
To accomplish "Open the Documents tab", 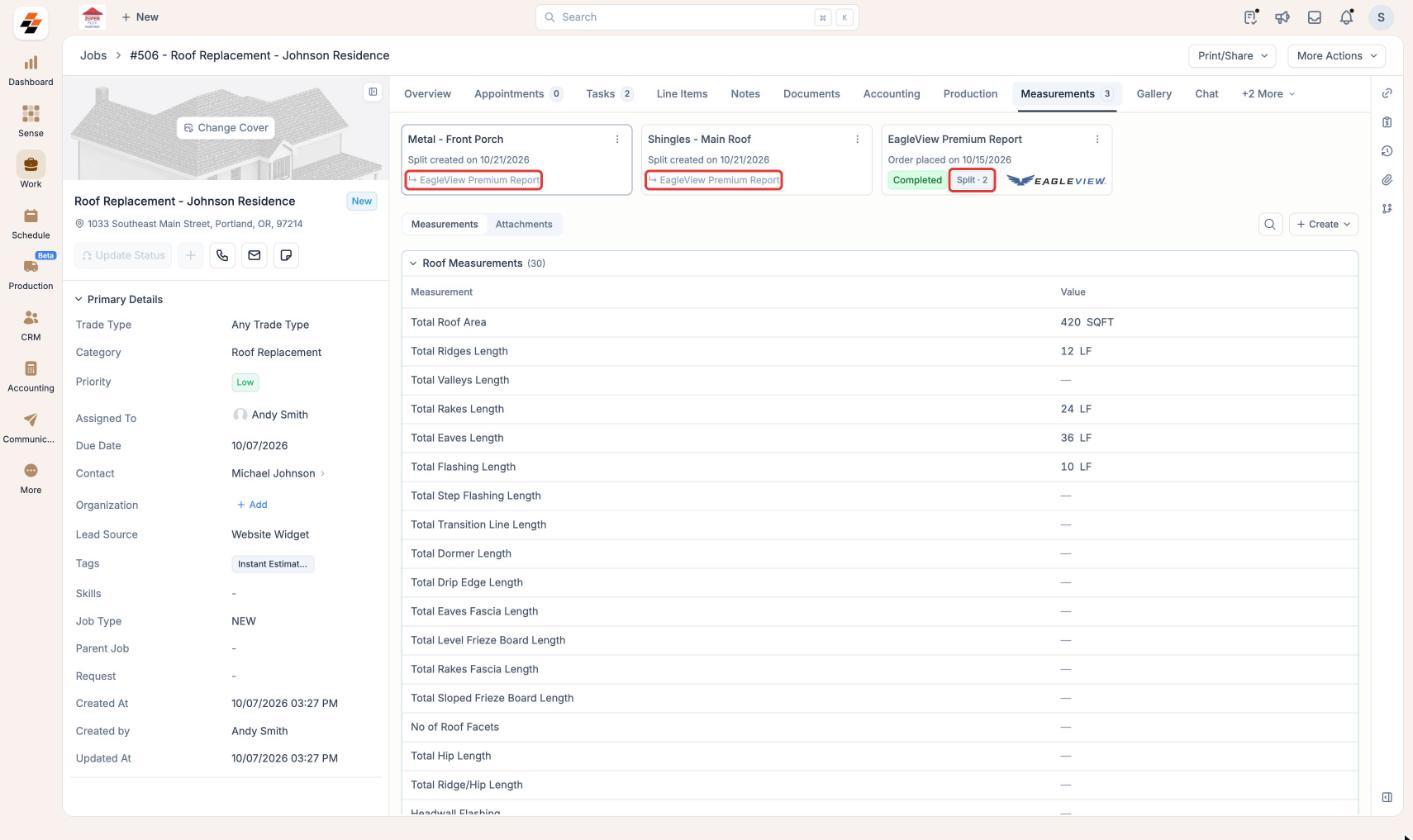I will [811, 94].
